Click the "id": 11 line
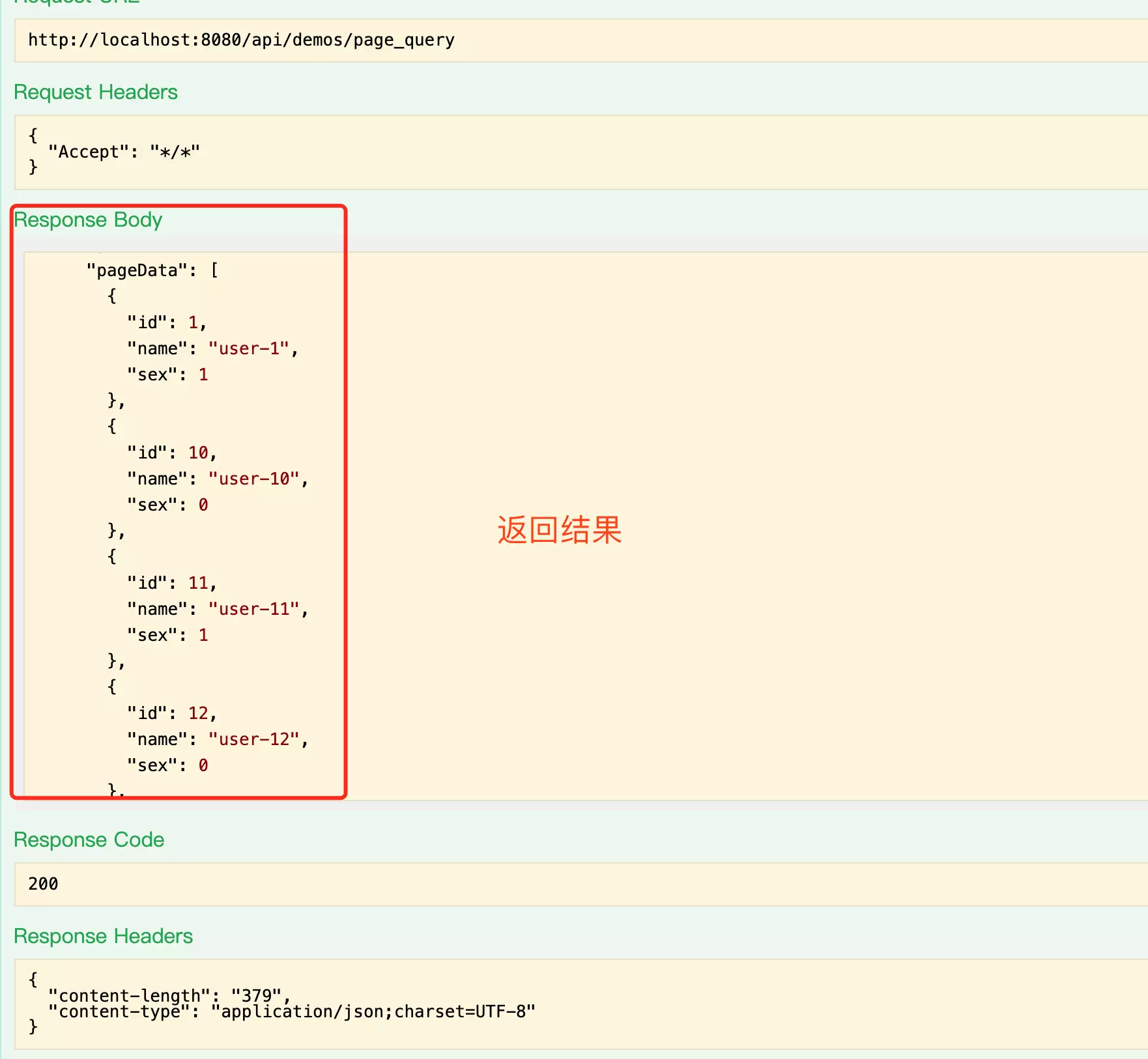Image resolution: width=1148 pixels, height=1059 pixels. pos(172,583)
